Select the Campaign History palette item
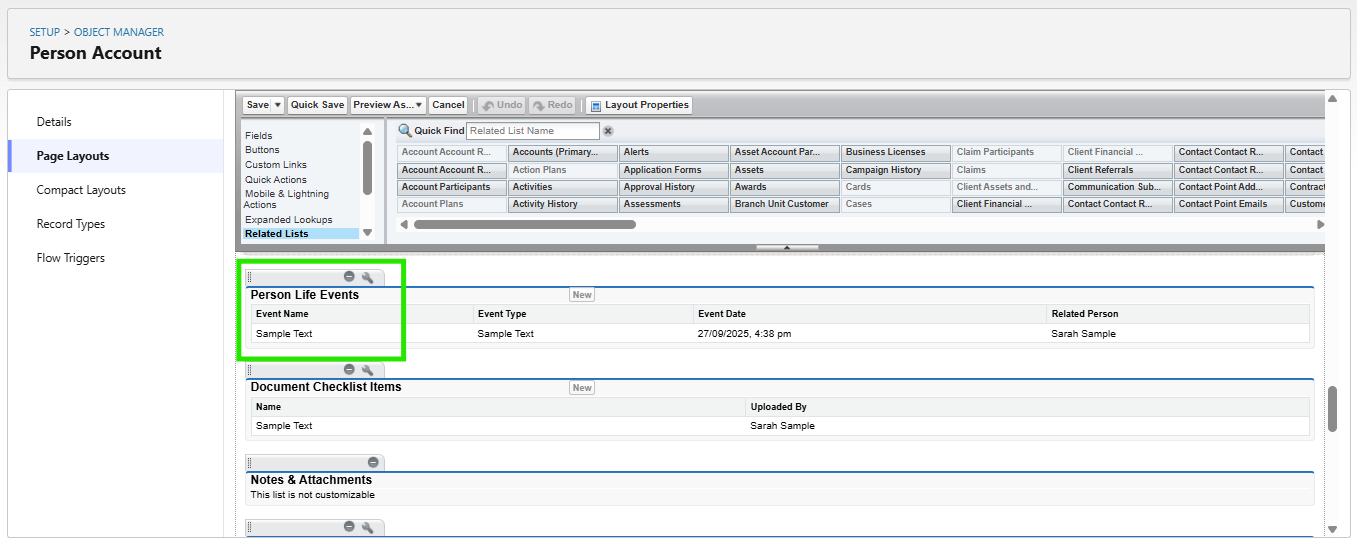The image size is (1357, 543). tap(895, 170)
